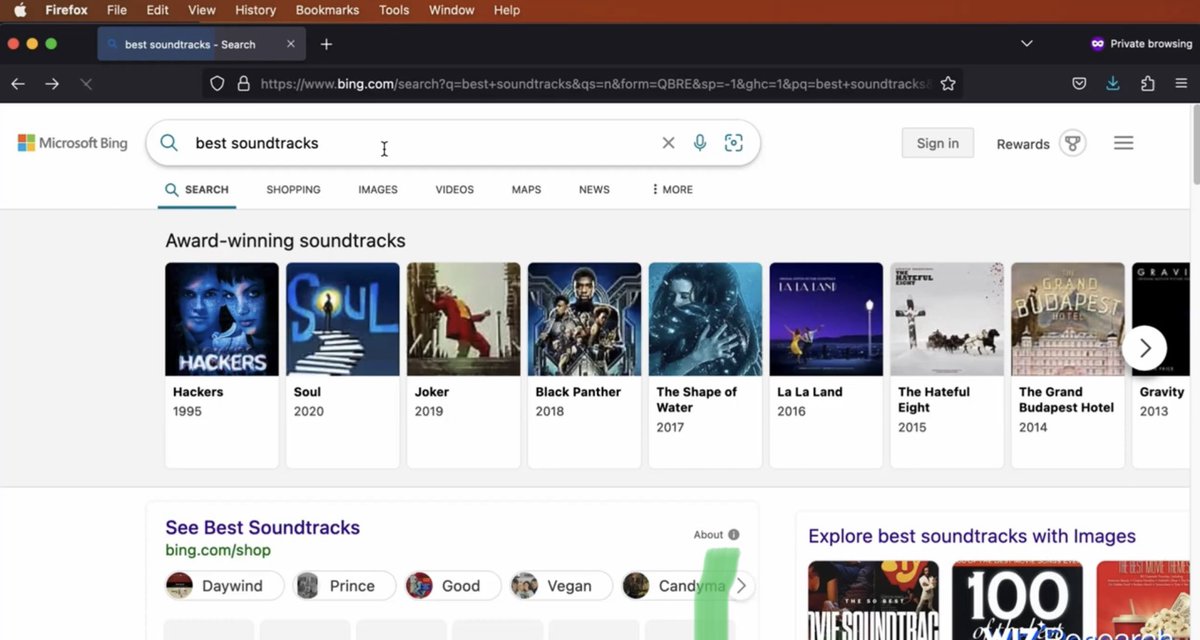Save page to Pocket
Screen dimensions: 1200x640
coord(1079,84)
